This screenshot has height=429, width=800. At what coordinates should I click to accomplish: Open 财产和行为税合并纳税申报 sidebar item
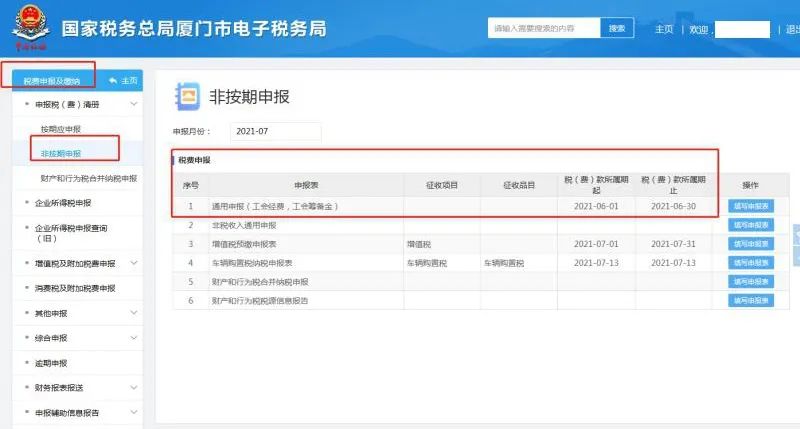(x=89, y=178)
